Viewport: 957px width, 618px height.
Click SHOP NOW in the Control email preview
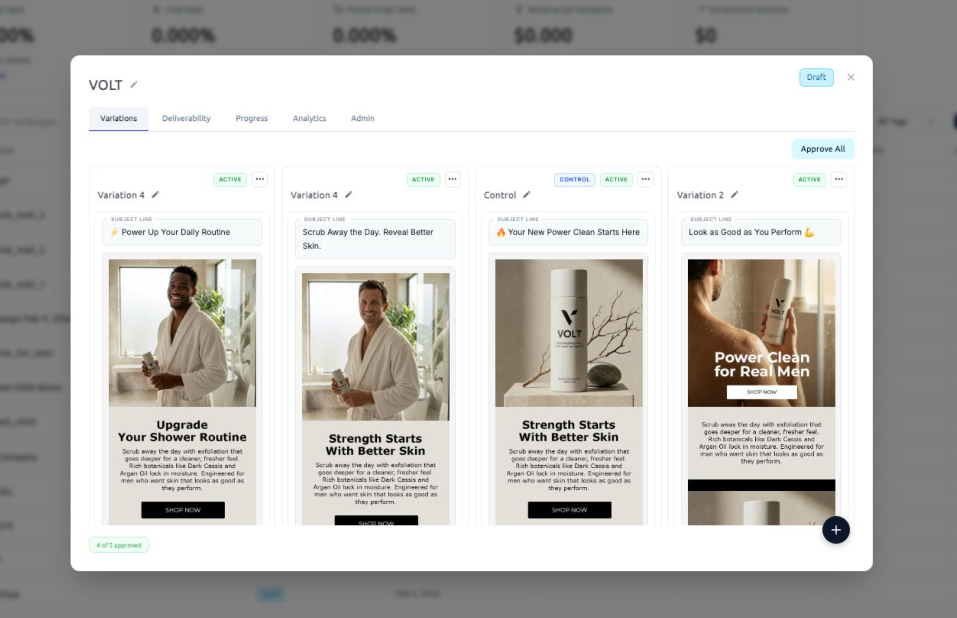(x=569, y=510)
